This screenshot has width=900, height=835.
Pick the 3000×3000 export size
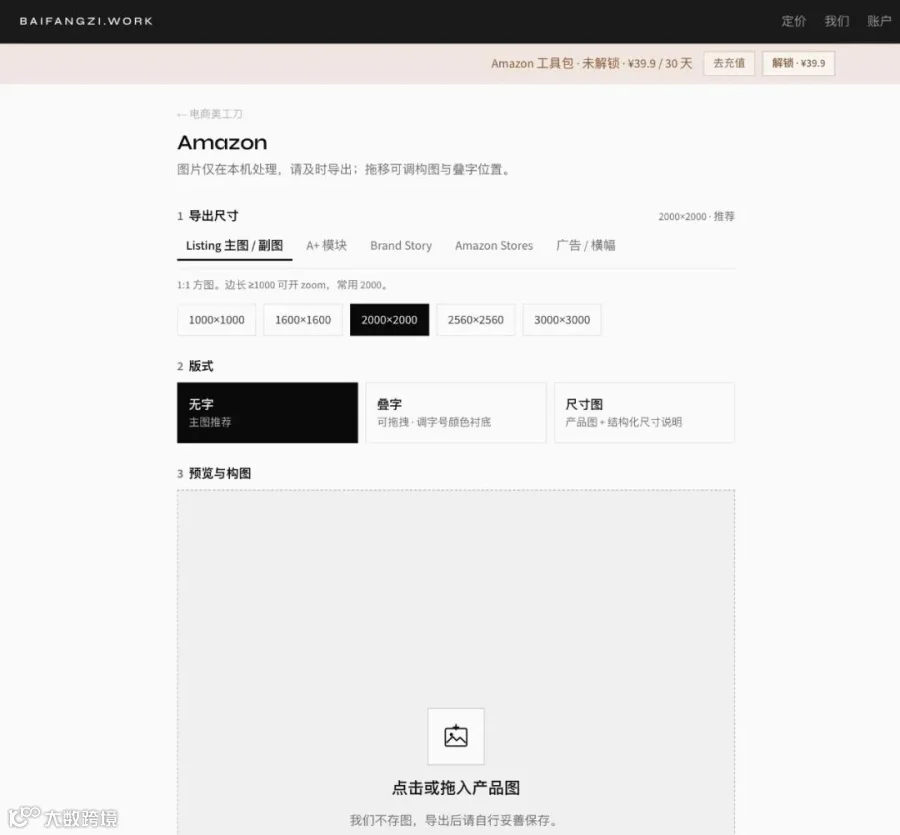(x=562, y=320)
